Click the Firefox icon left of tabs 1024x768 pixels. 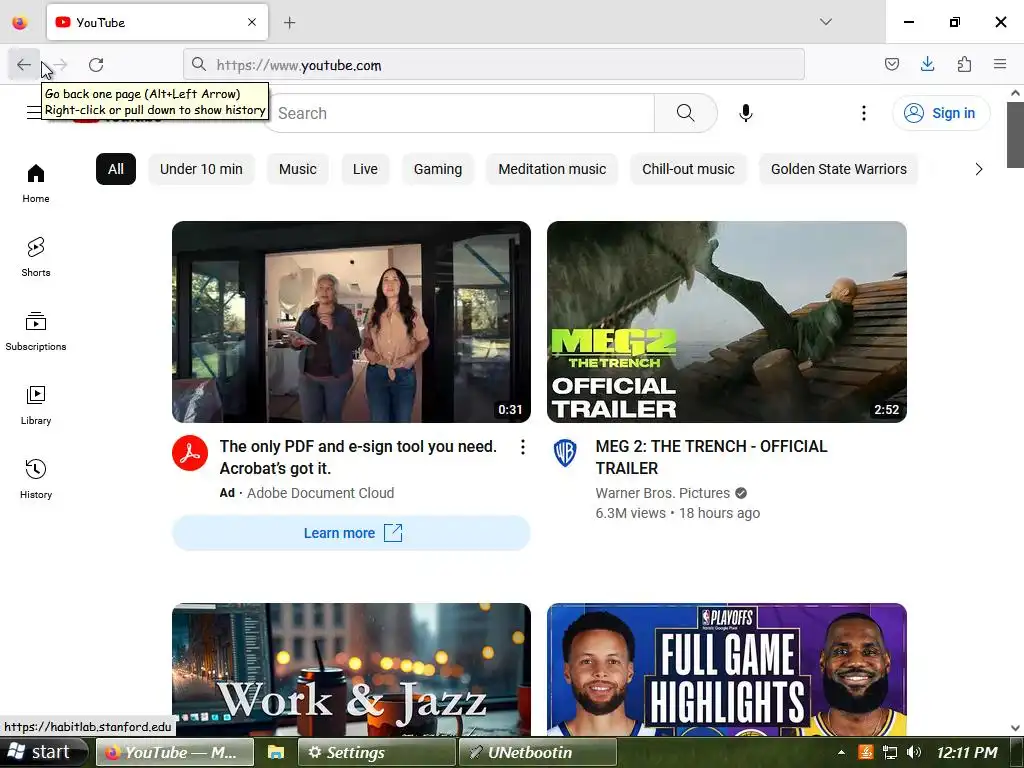(x=20, y=22)
